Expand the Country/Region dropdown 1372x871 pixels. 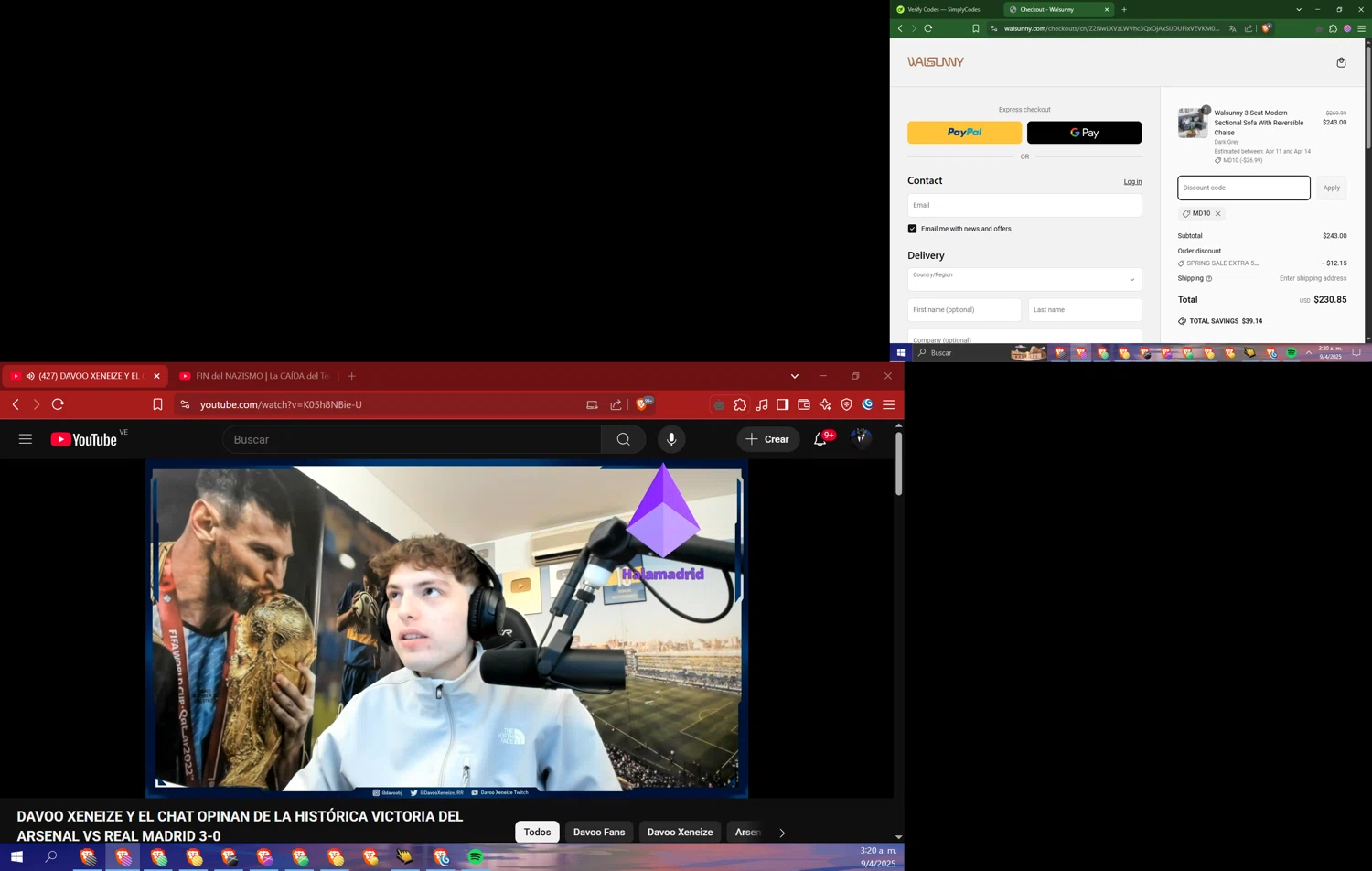pyautogui.click(x=1024, y=279)
